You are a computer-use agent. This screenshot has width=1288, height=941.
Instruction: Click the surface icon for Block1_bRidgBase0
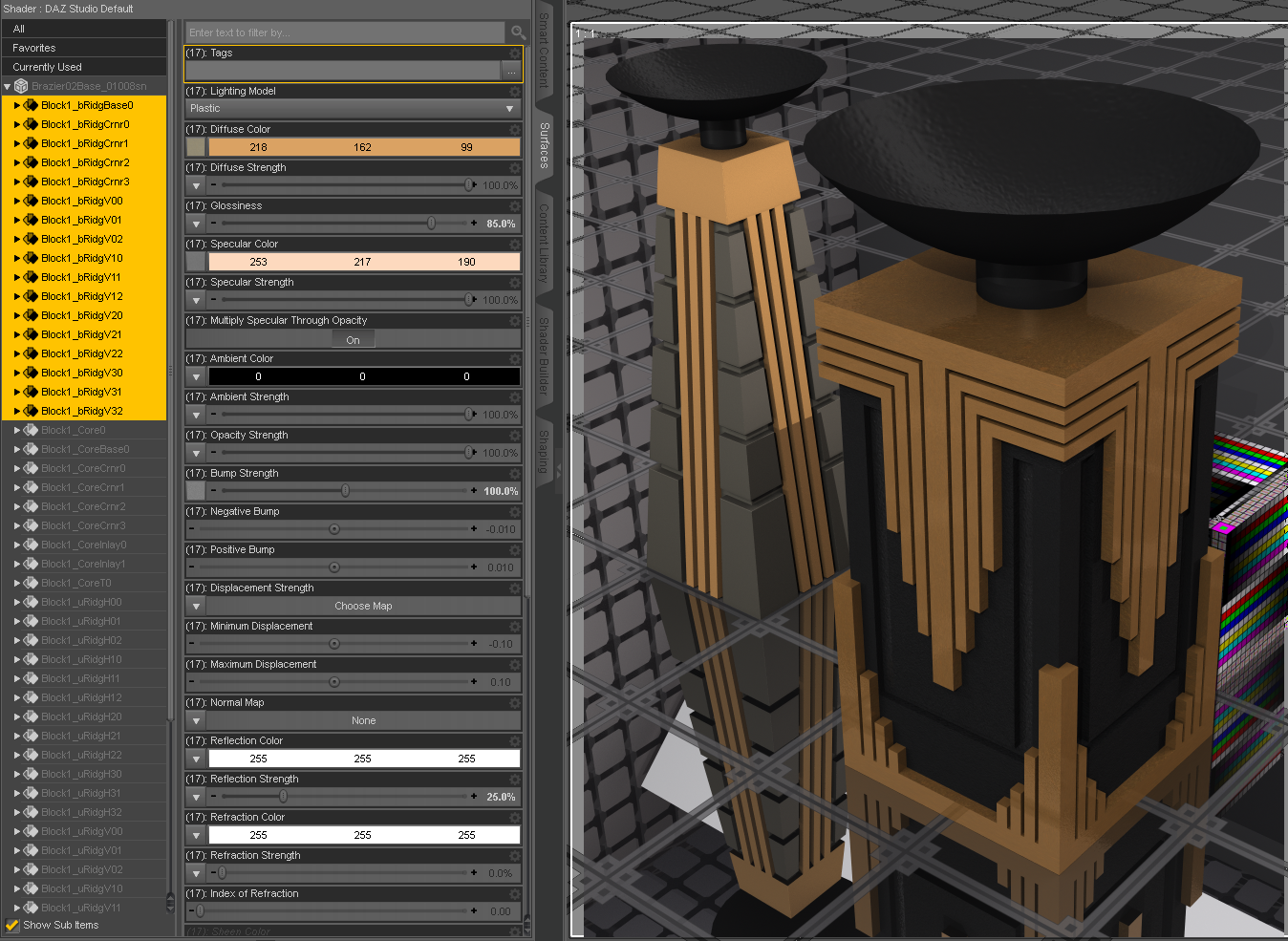[x=31, y=105]
